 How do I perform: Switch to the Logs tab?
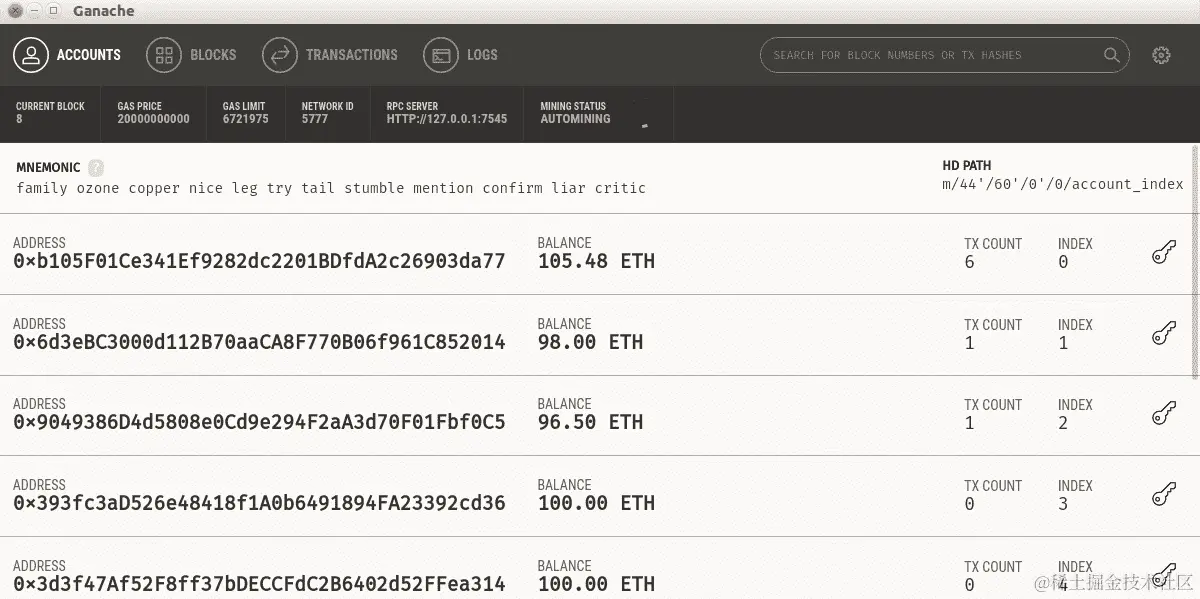[x=461, y=55]
